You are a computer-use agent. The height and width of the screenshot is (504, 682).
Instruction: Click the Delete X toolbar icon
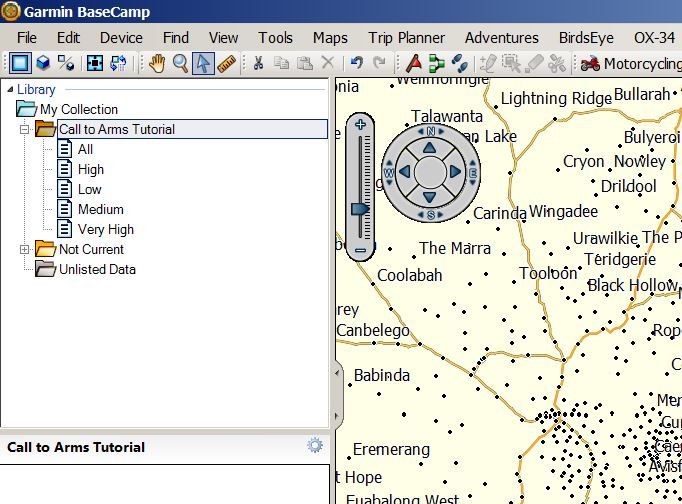pyautogui.click(x=328, y=63)
